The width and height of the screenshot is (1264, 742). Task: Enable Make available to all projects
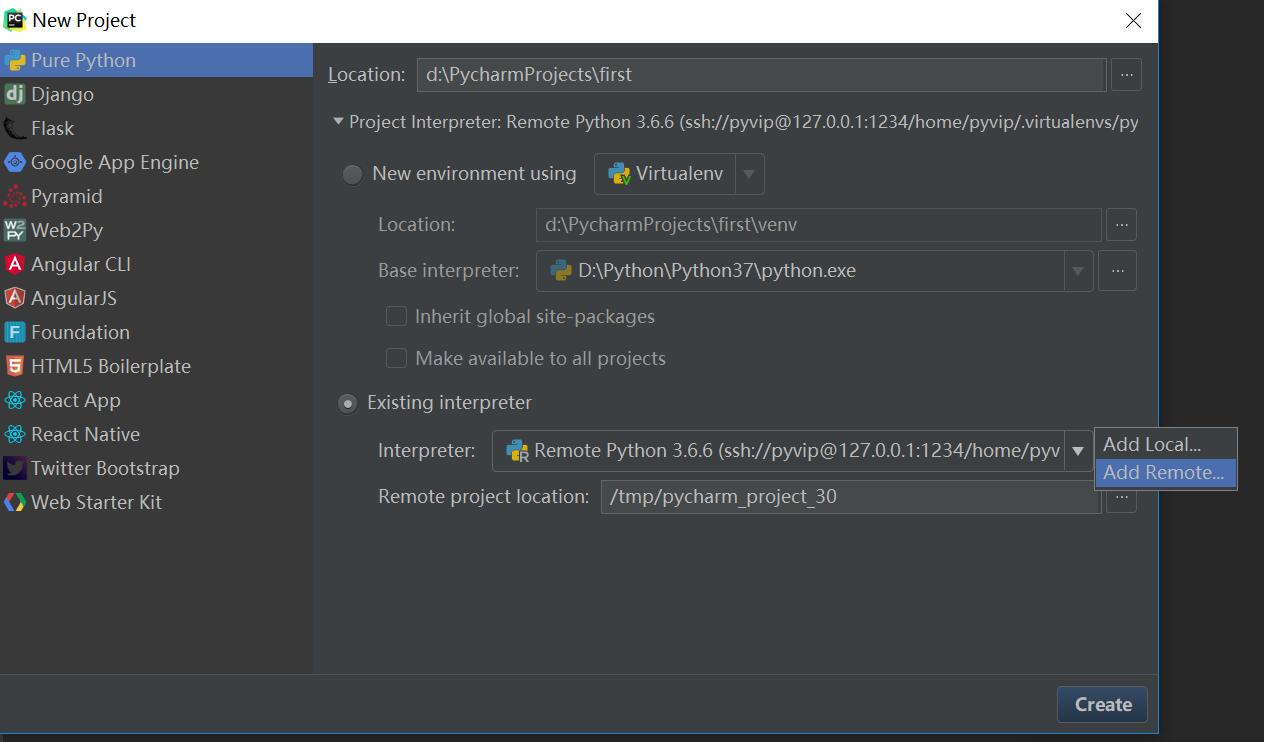[396, 358]
